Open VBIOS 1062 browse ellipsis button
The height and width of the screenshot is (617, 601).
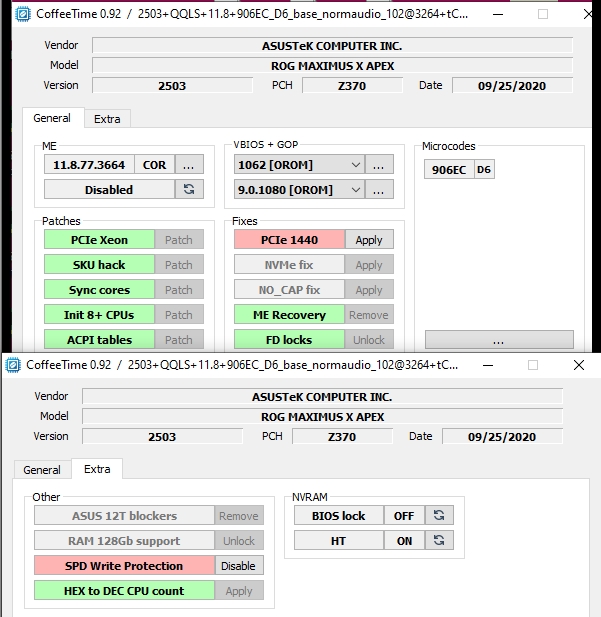point(379,164)
